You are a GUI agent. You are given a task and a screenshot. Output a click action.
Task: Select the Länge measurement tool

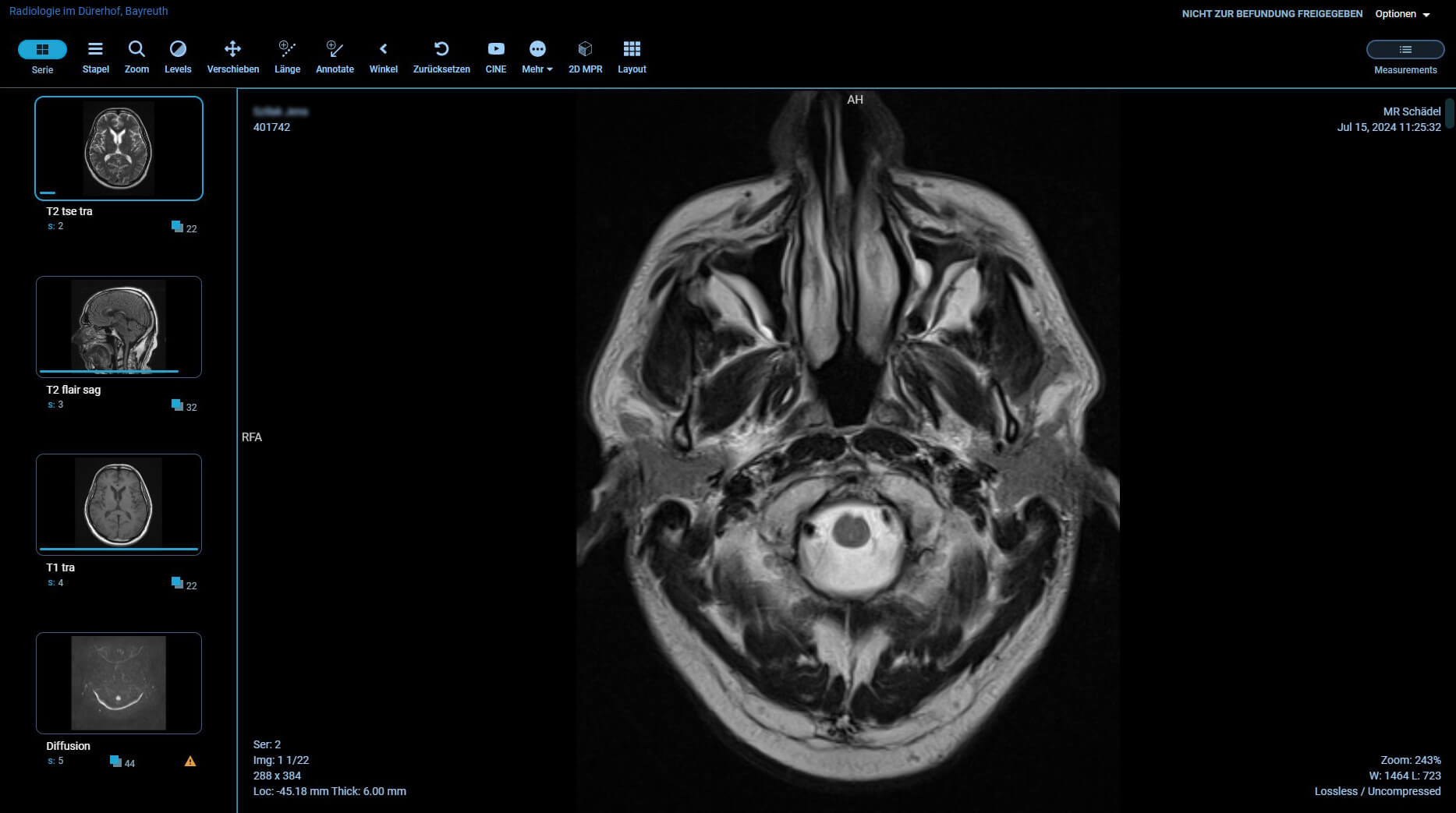[x=287, y=57]
